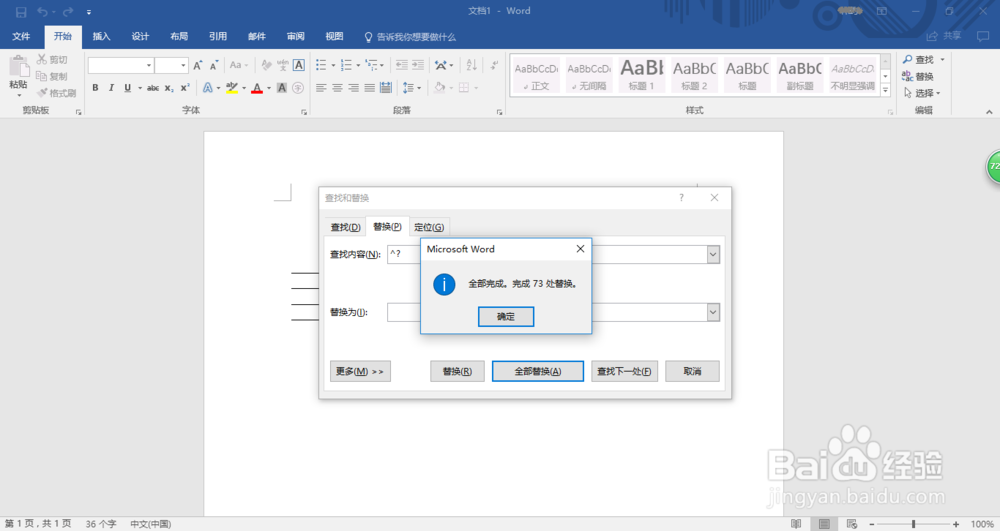
Task: Select the Format Painter tool
Action: pyautogui.click(x=56, y=93)
